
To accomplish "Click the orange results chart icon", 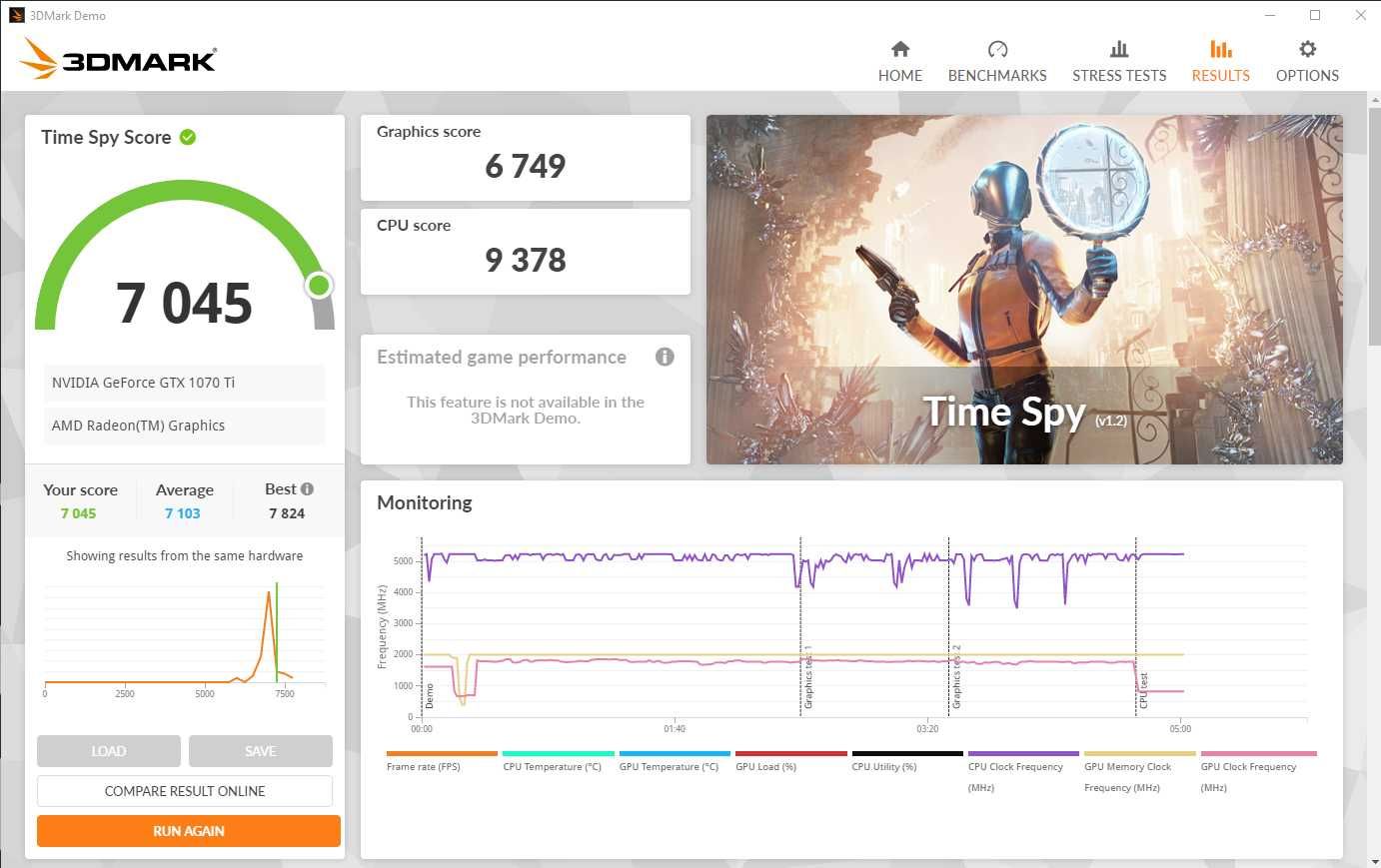I will coord(1220,49).
